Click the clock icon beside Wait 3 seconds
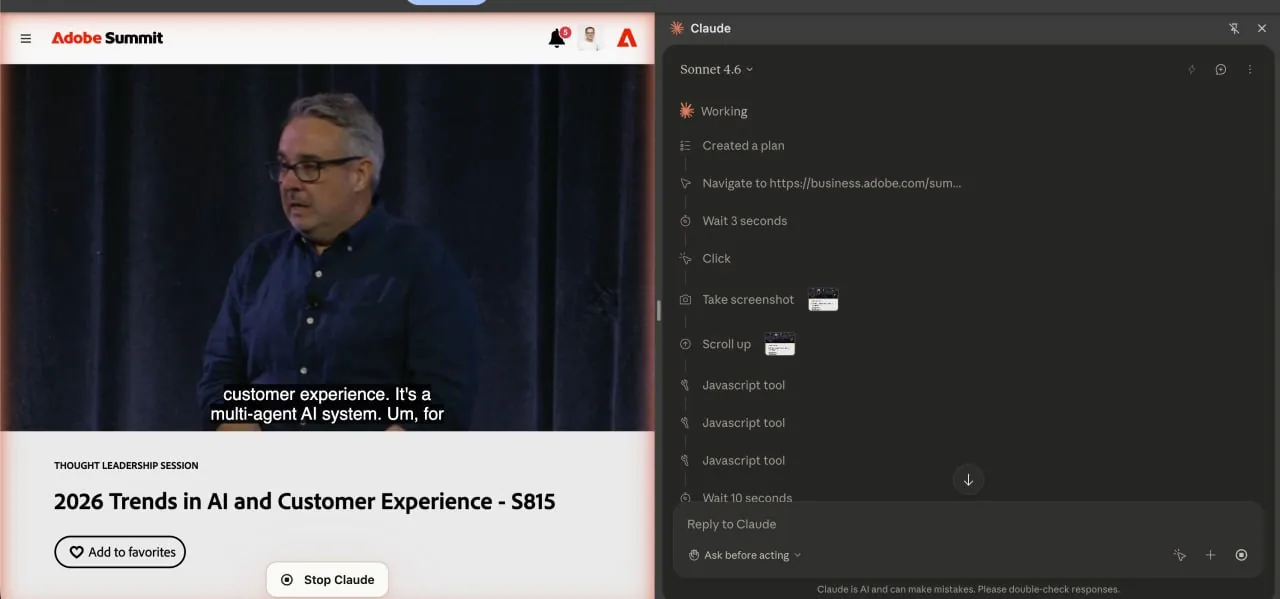This screenshot has width=1280, height=599. (685, 221)
